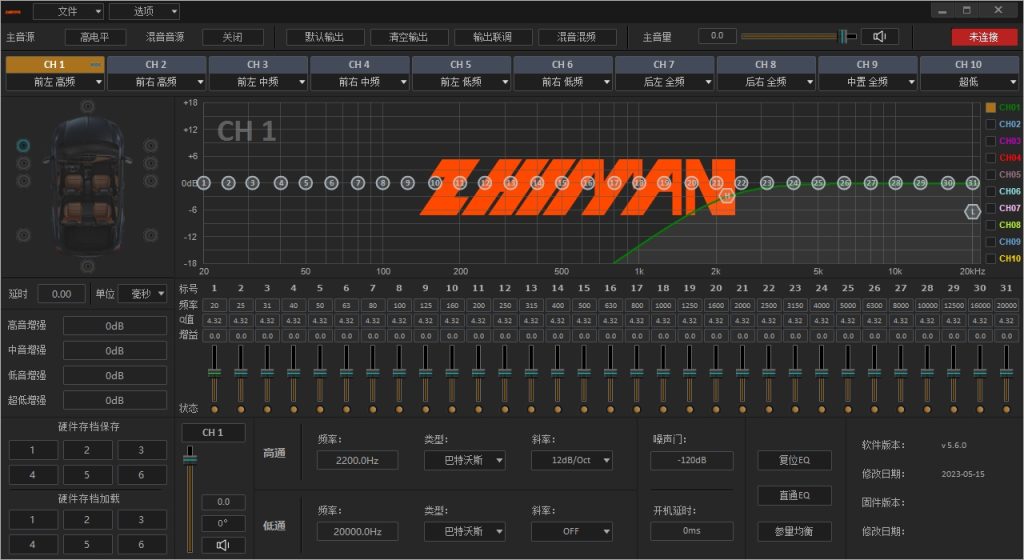Switch to the CH 6 tab
The width and height of the screenshot is (1024, 560).
pyautogui.click(x=562, y=65)
